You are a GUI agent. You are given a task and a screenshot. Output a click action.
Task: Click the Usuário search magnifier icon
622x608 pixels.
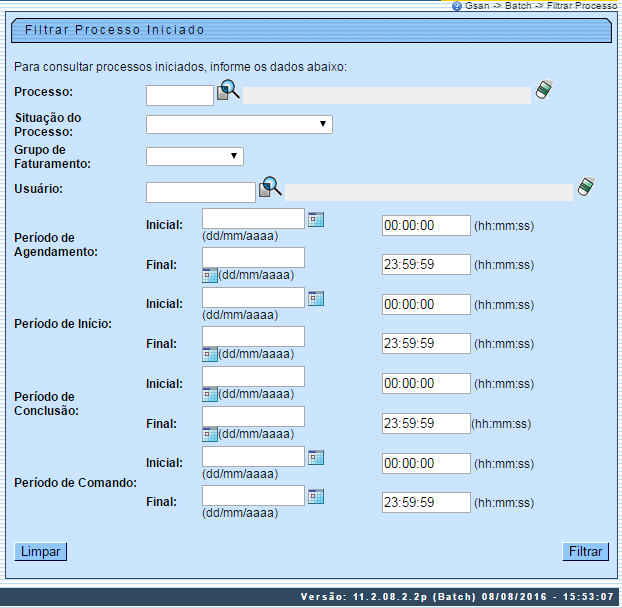pyautogui.click(x=271, y=187)
